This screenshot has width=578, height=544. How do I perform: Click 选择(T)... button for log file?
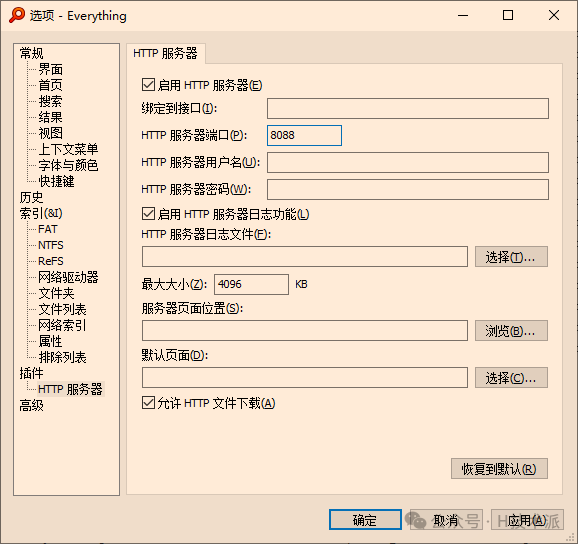tap(511, 257)
